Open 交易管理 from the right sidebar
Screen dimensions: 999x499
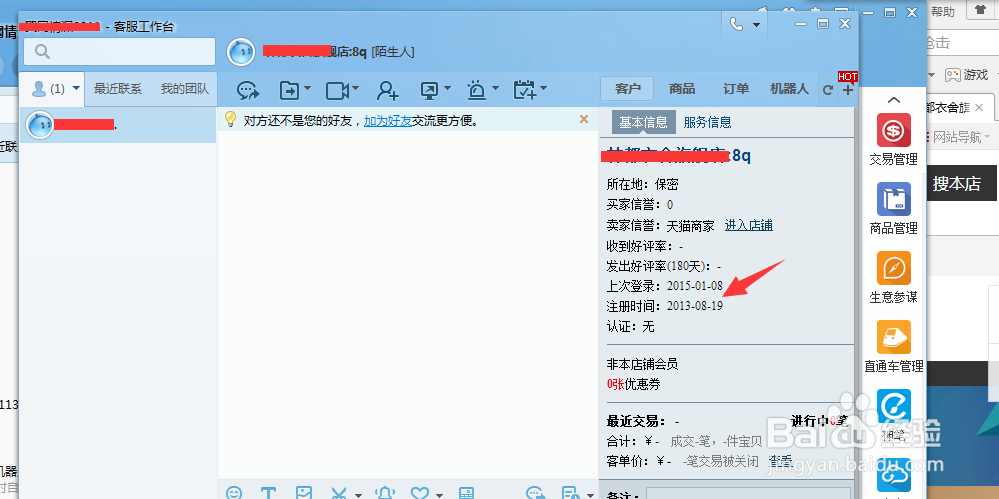pyautogui.click(x=893, y=140)
